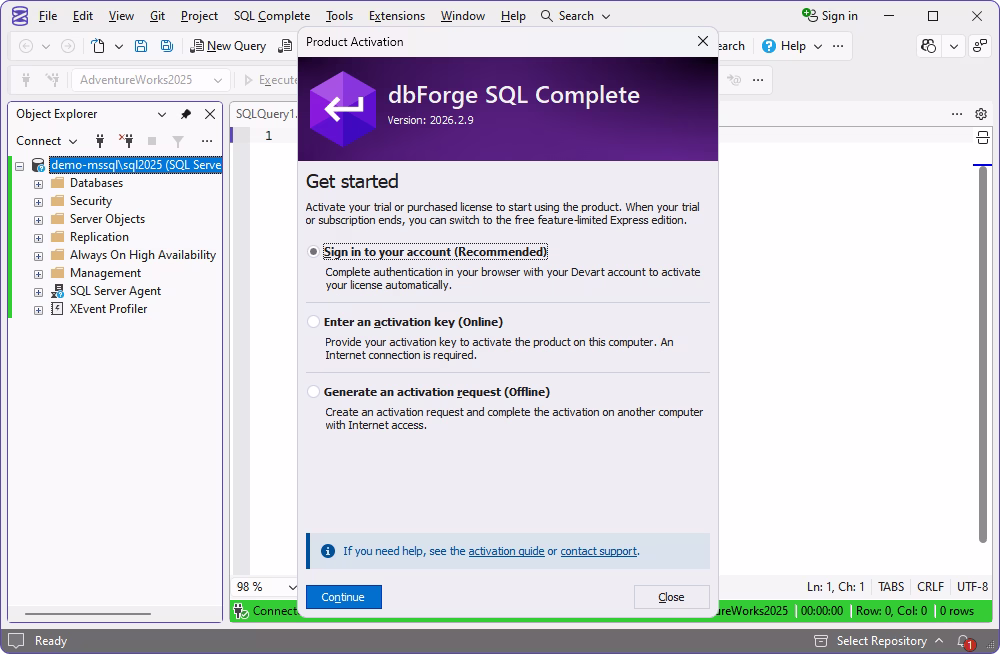Select the Always On High Availability folder
1000x654 pixels.
[x=143, y=255]
